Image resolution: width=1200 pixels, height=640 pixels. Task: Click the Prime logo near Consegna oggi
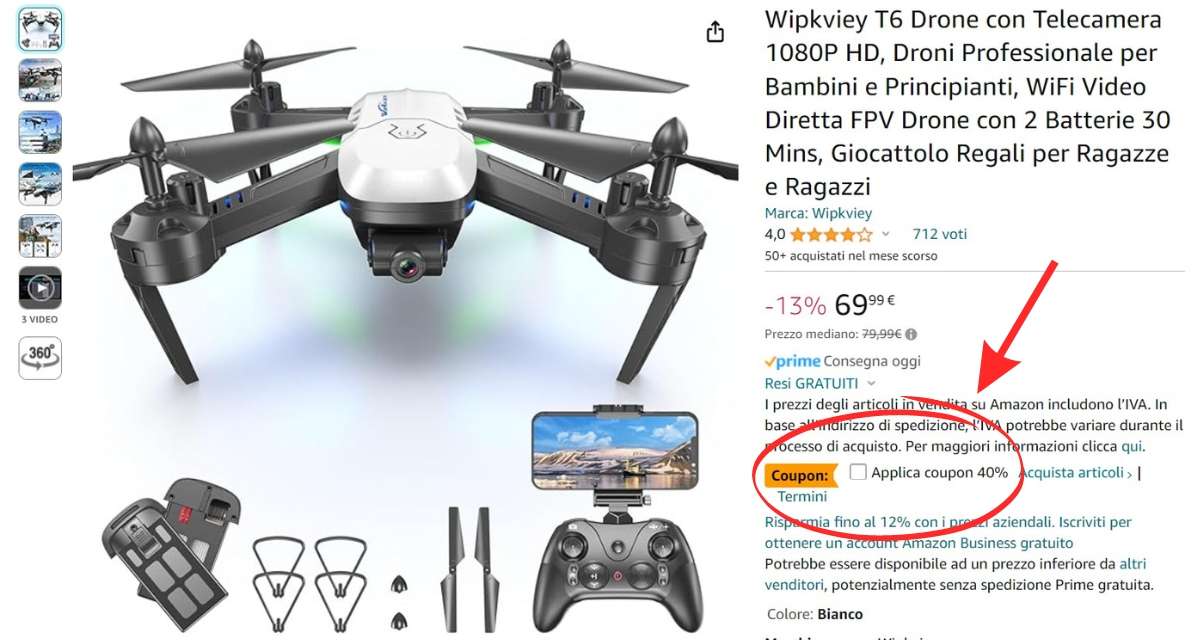point(792,361)
